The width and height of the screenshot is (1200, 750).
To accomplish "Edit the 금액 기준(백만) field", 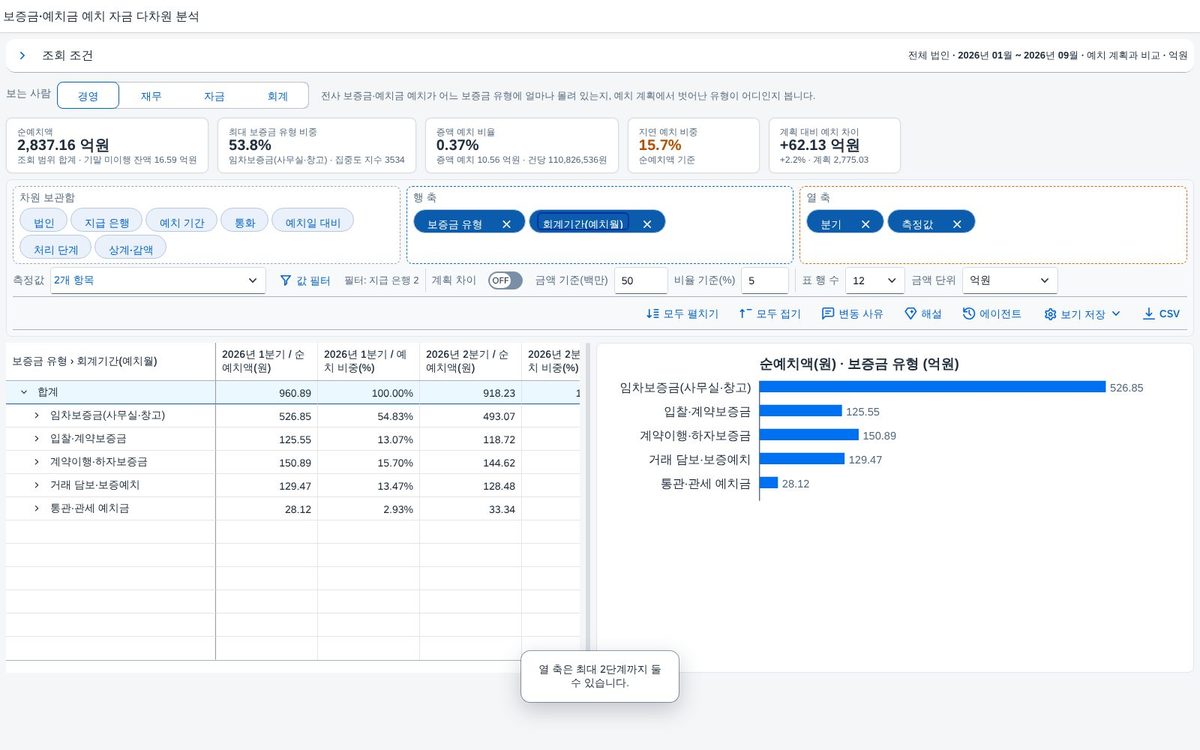I will click(641, 281).
